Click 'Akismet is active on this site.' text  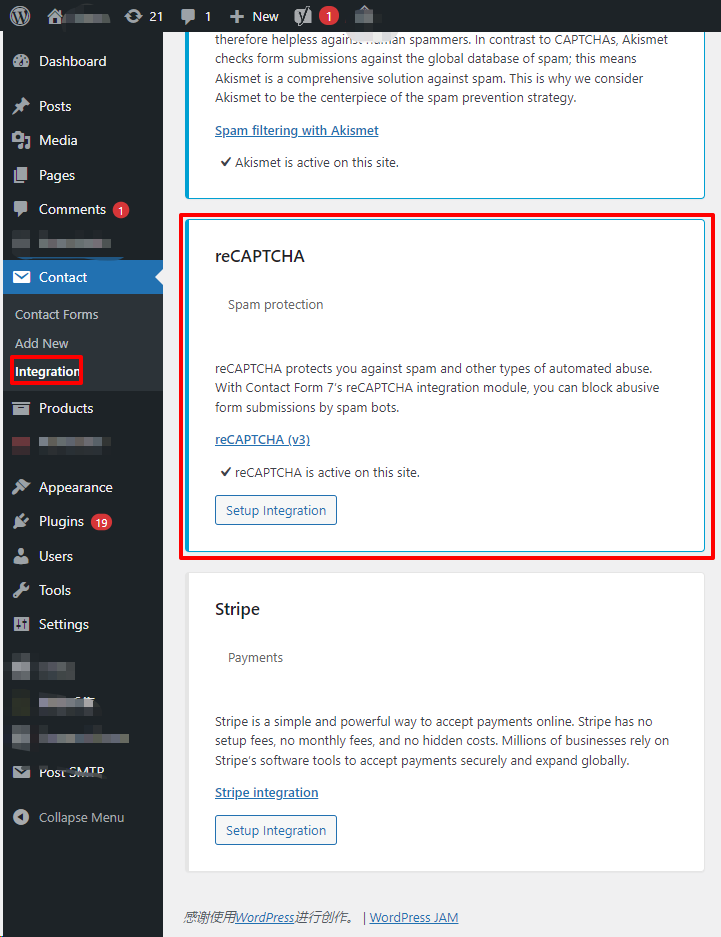317,163
